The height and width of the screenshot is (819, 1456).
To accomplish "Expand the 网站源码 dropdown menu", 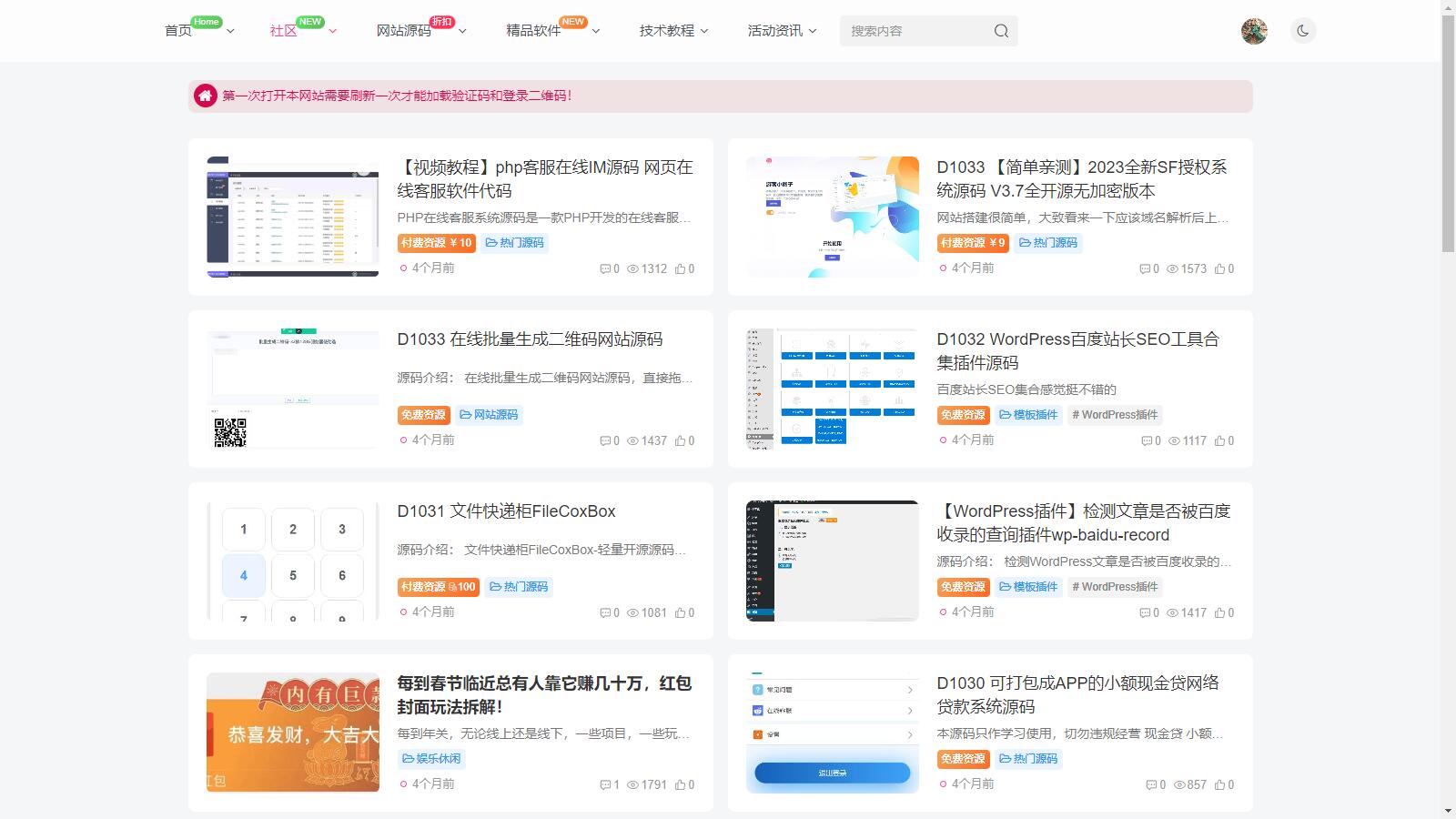I will pyautogui.click(x=462, y=31).
